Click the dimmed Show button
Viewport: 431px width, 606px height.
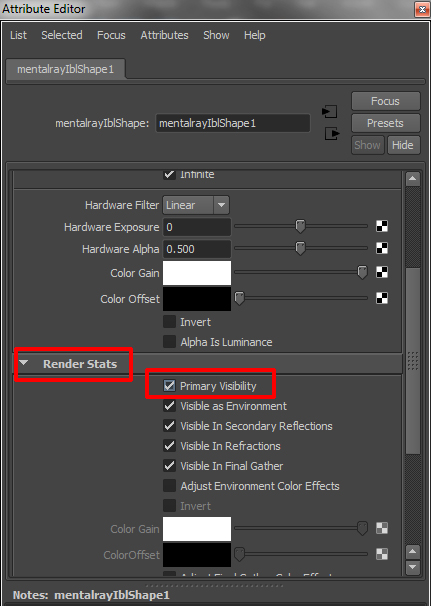368,145
